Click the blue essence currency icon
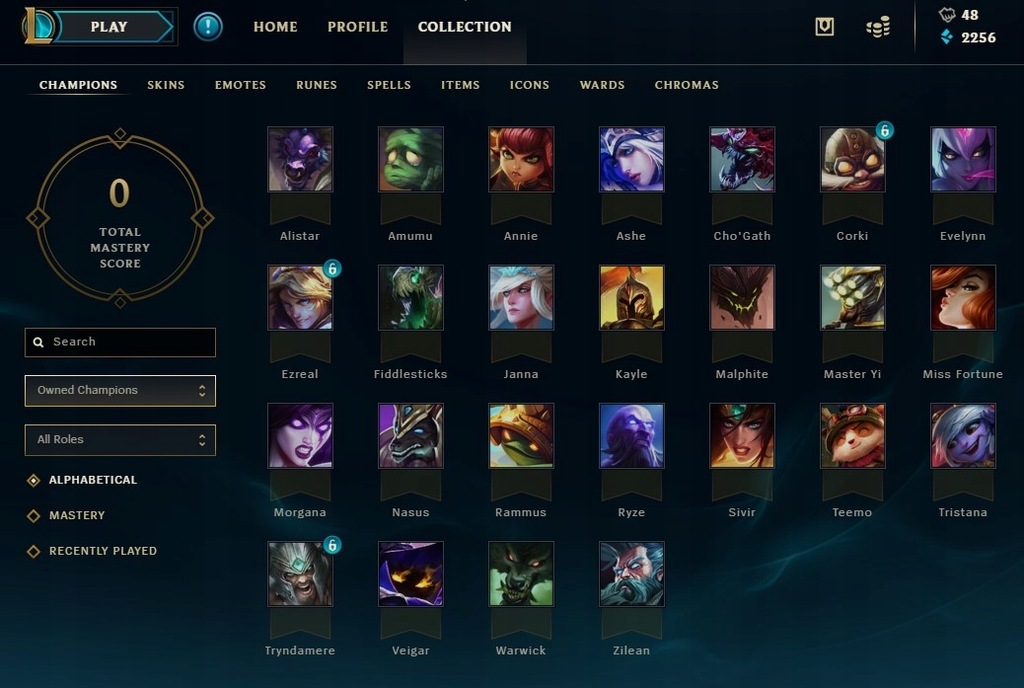Image resolution: width=1024 pixels, height=688 pixels. 947,37
